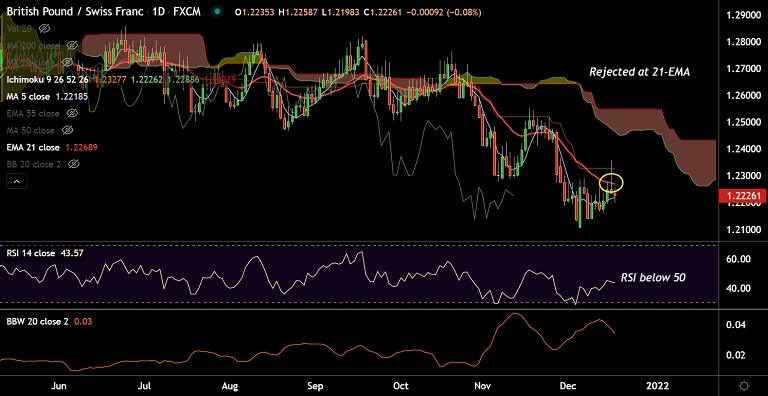768x396 pixels.
Task: Click the low price L1.21983 in header
Action: click(x=341, y=12)
